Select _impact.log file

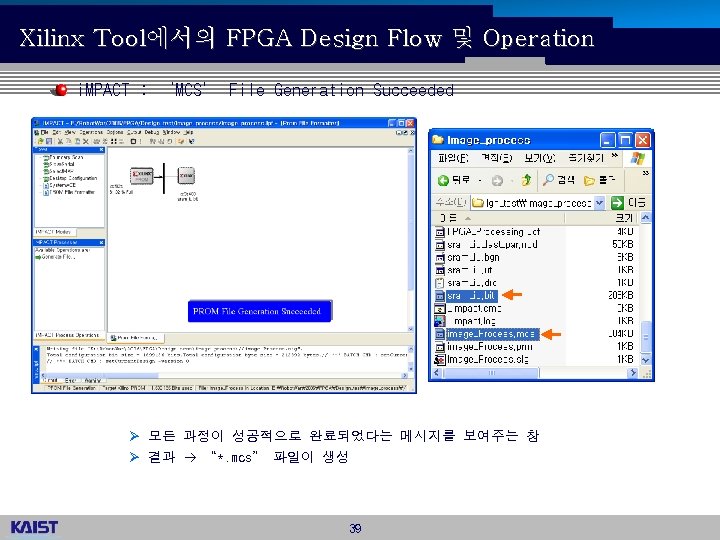click(465, 321)
